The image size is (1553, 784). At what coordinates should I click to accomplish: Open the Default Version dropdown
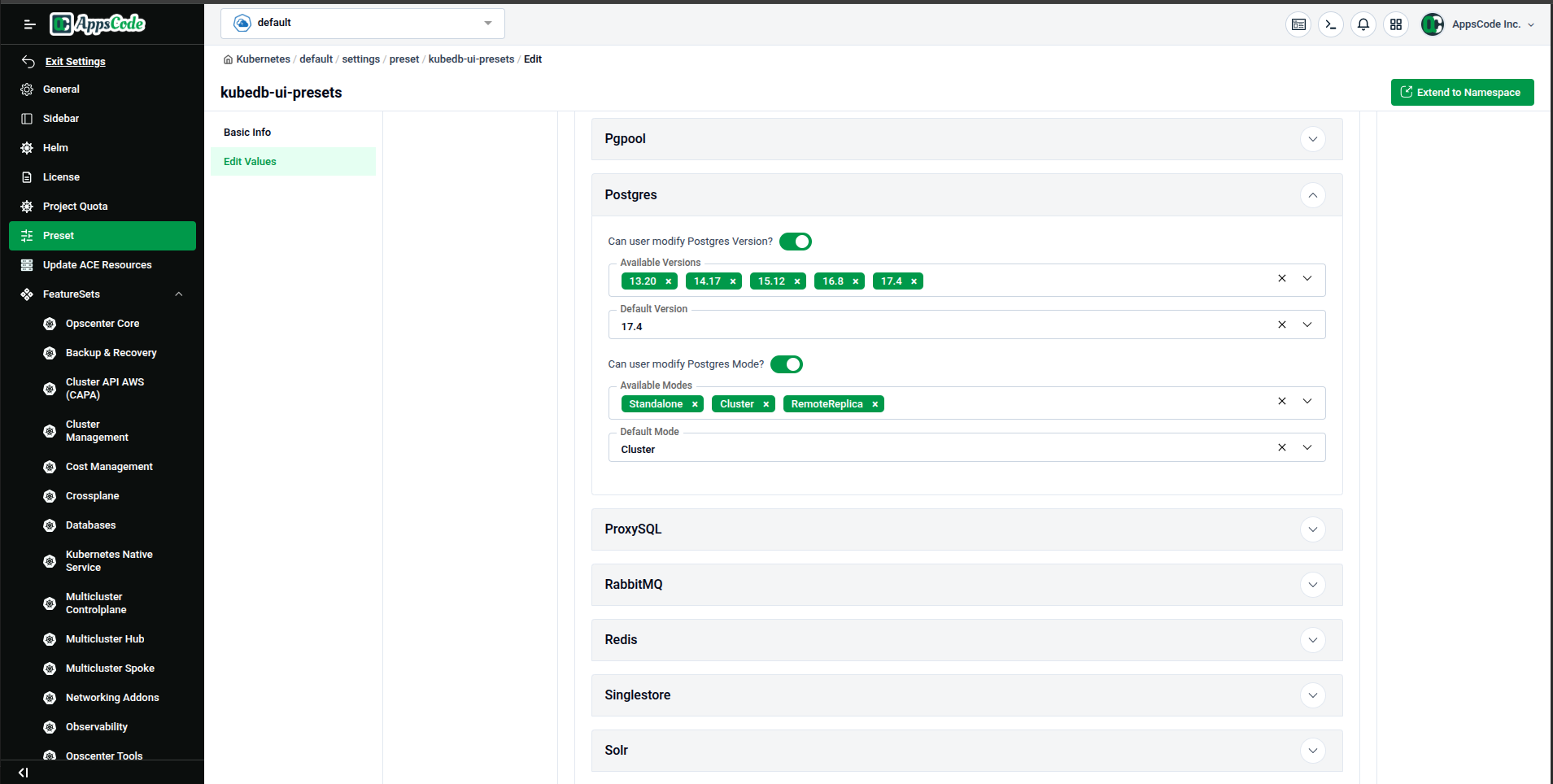1307,324
